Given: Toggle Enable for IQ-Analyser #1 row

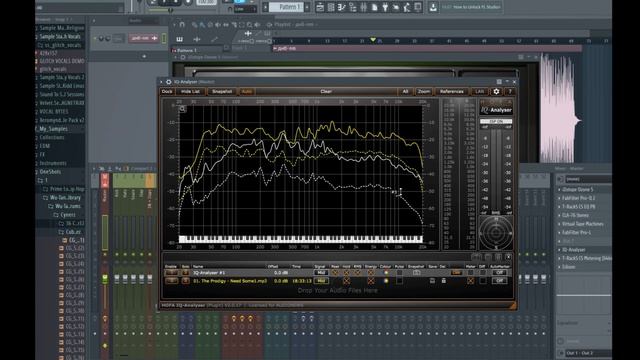Looking at the screenshot, I should 171,273.
